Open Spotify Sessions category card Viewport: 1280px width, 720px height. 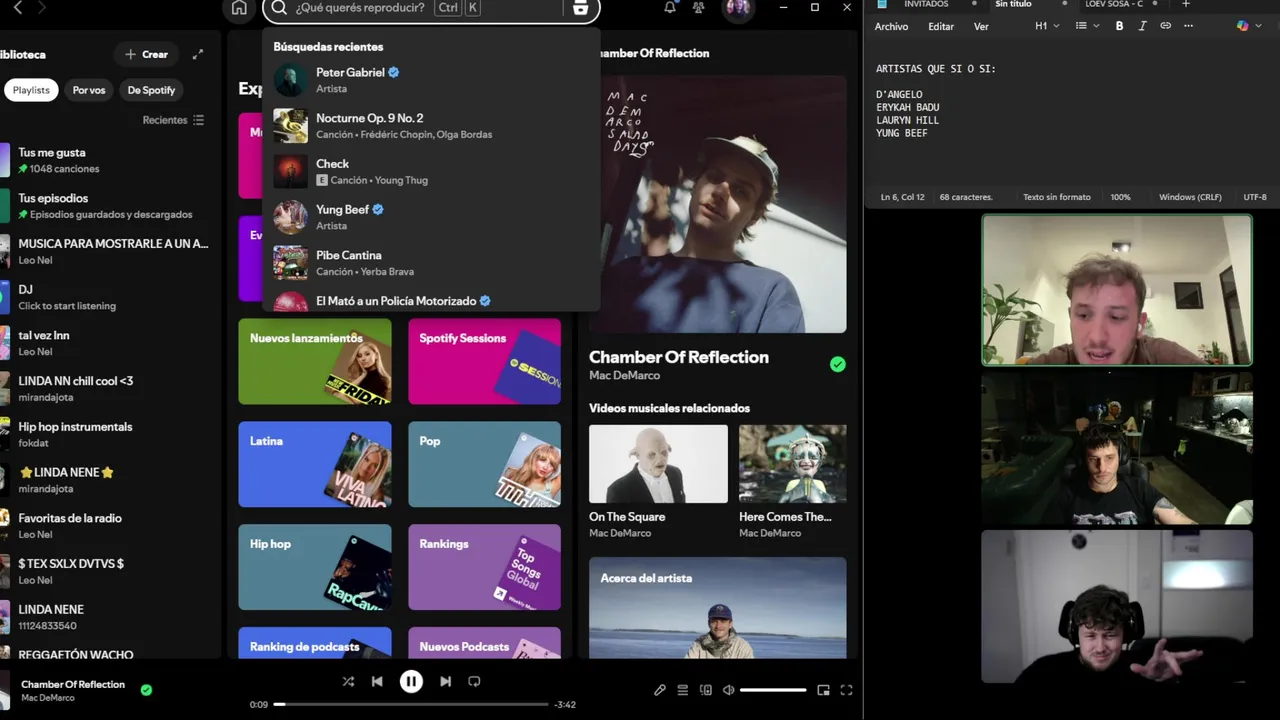484,361
